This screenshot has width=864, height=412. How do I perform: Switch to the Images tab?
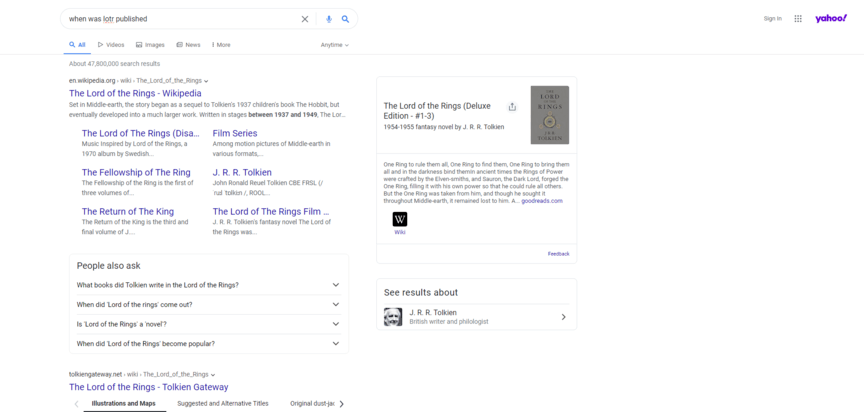(x=150, y=45)
